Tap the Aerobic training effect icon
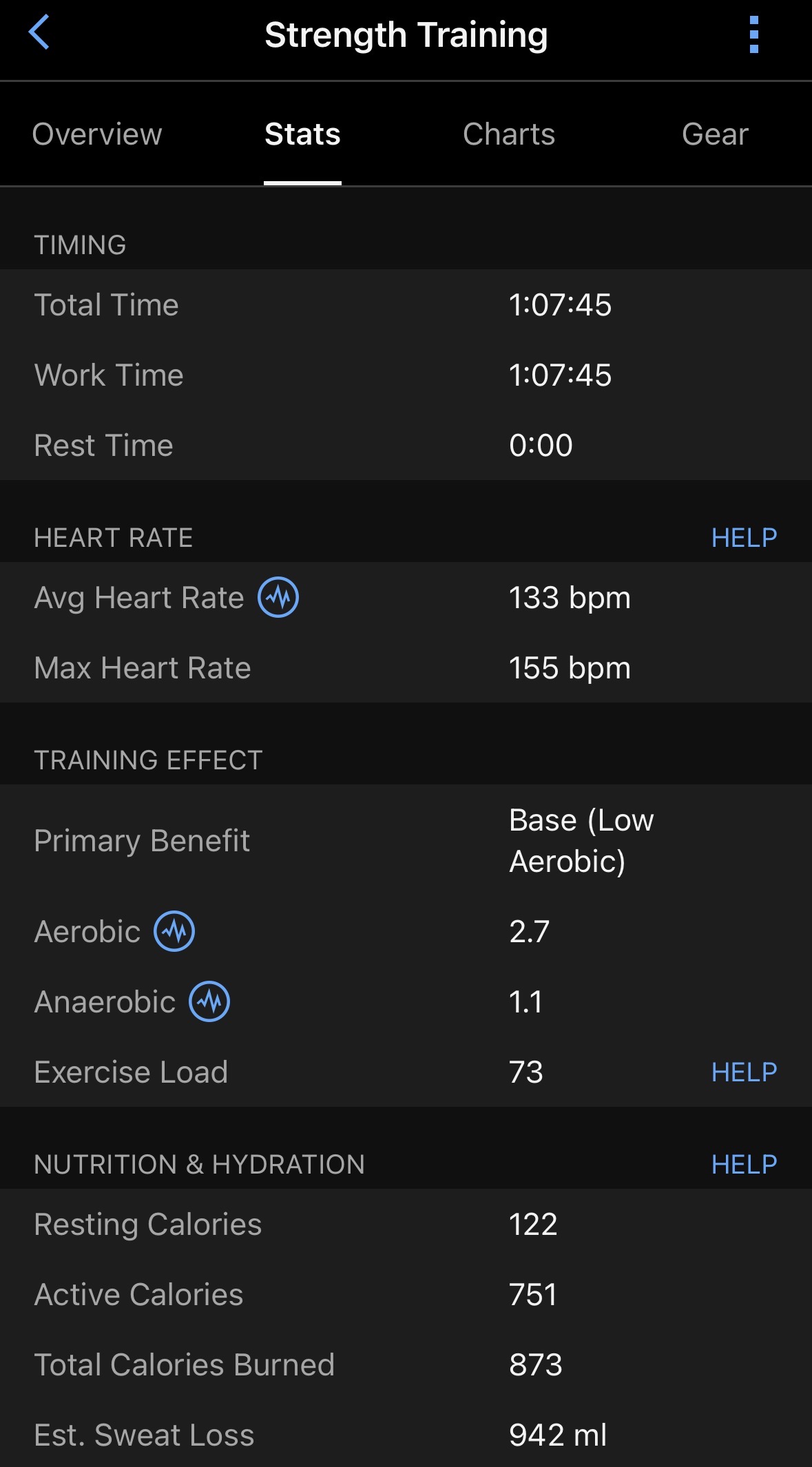This screenshot has width=812, height=1467. click(x=174, y=931)
